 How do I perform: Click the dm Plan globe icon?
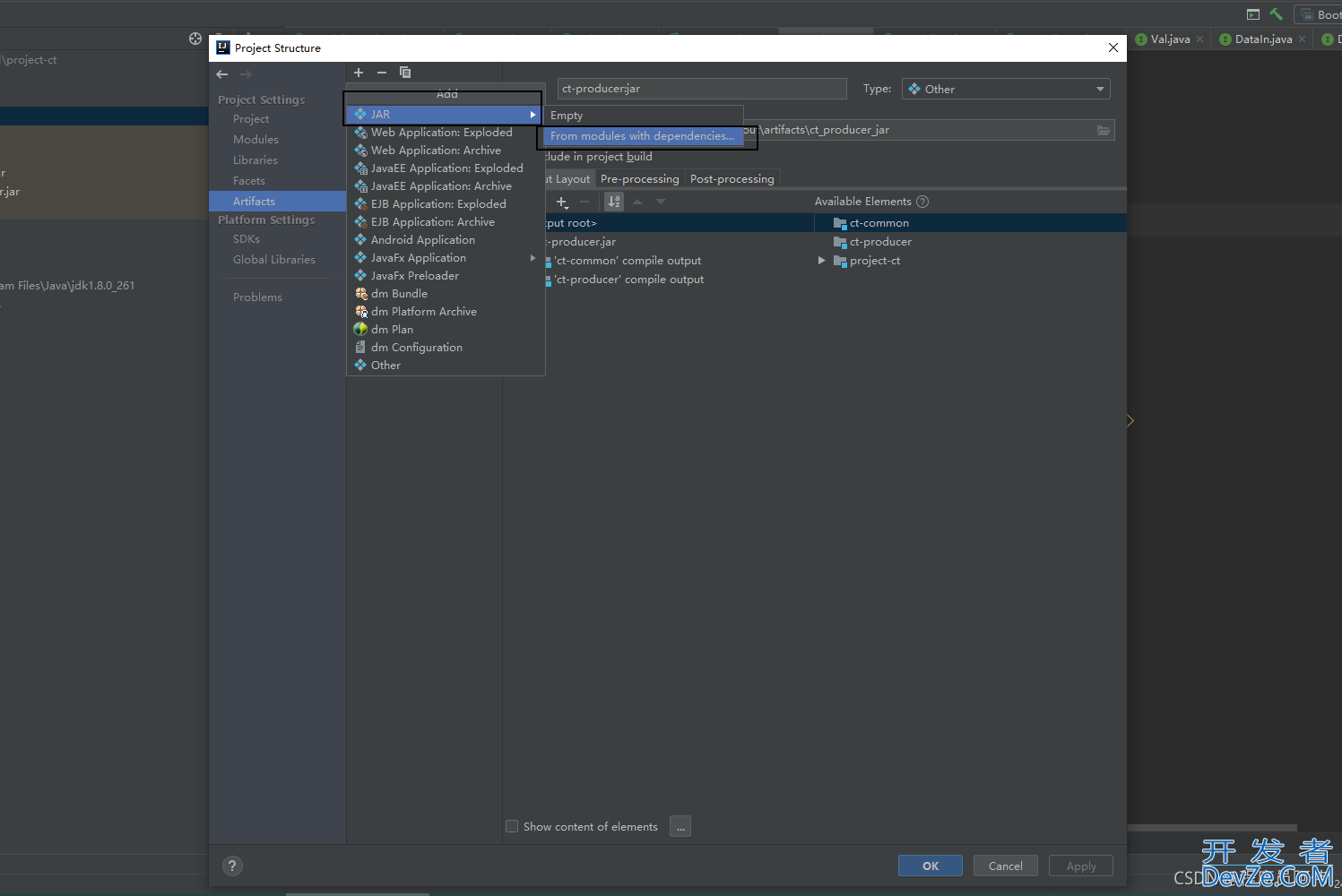(x=360, y=330)
